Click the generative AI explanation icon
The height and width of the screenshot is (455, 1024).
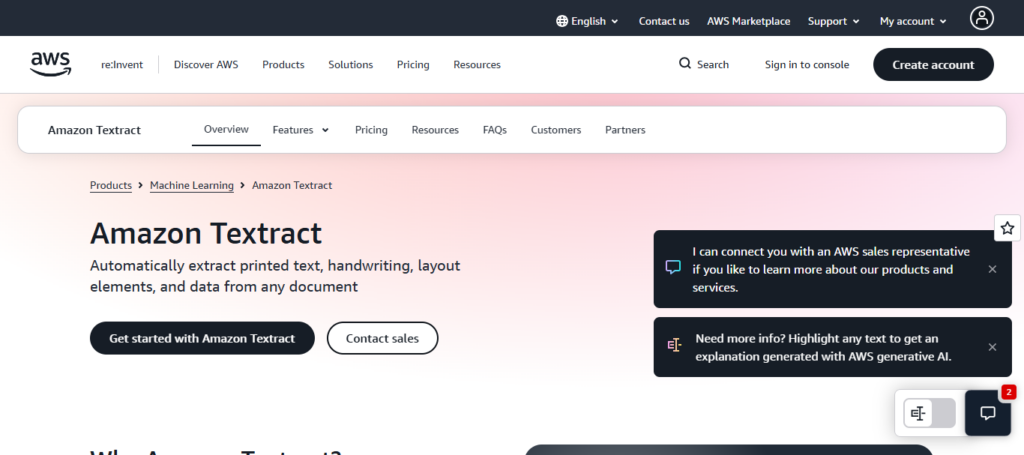(x=674, y=345)
